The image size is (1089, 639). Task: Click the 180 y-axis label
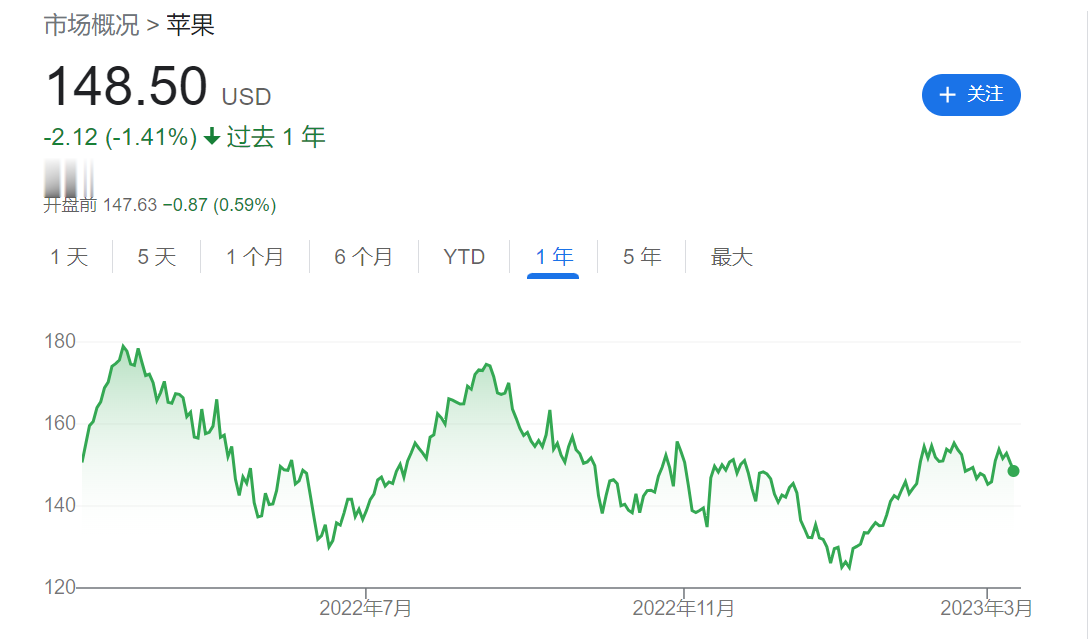pyautogui.click(x=60, y=341)
